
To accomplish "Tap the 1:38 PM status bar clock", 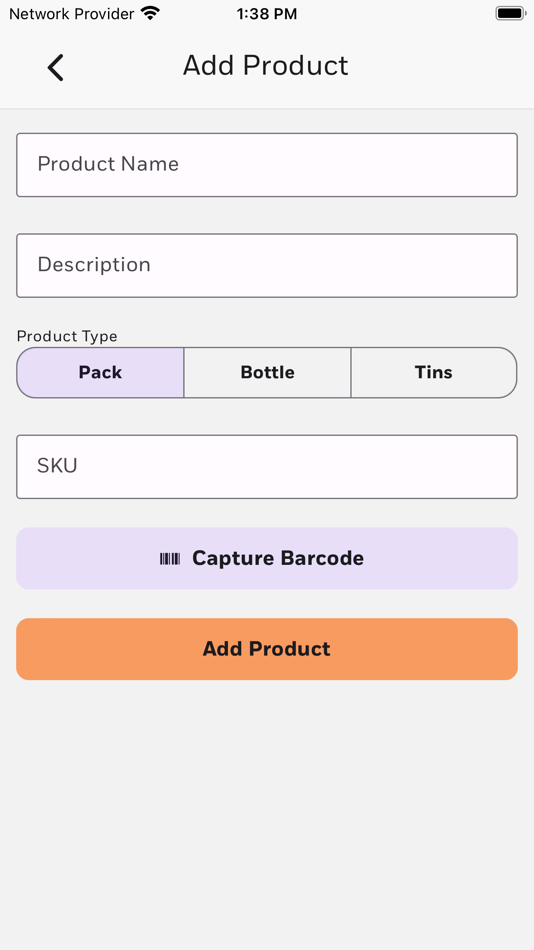I will (267, 14).
